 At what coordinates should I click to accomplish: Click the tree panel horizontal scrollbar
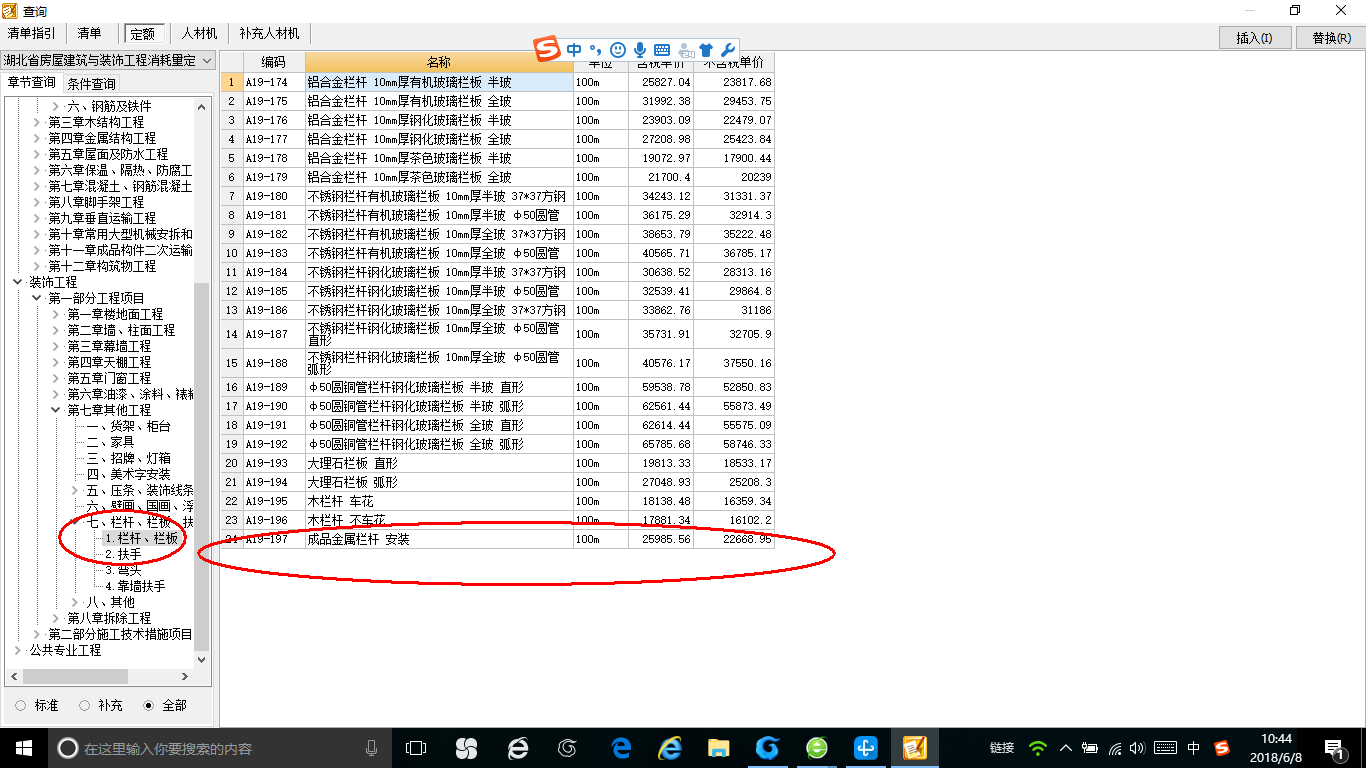point(75,677)
